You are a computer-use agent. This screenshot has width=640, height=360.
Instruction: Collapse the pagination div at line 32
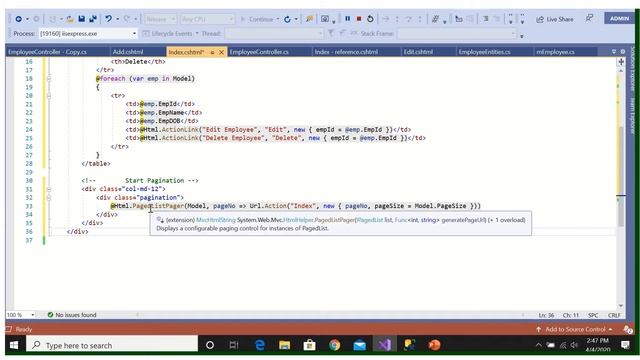49,198
